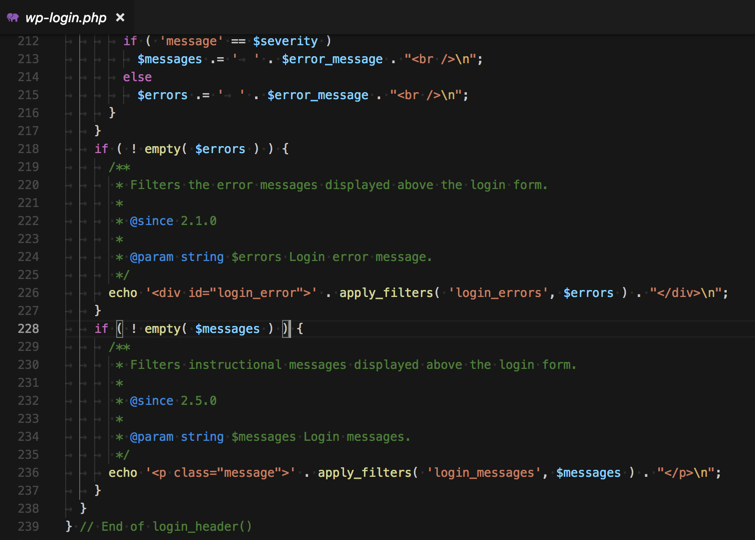Click line number 239 in the gutter
This screenshot has width=755, height=540.
[x=27, y=526]
